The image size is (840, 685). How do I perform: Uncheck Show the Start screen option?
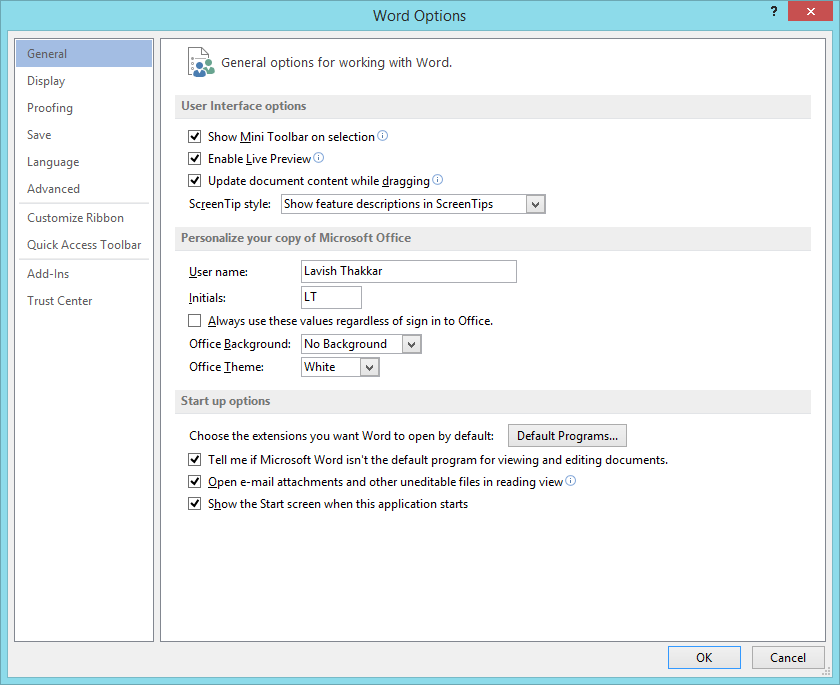(x=195, y=504)
